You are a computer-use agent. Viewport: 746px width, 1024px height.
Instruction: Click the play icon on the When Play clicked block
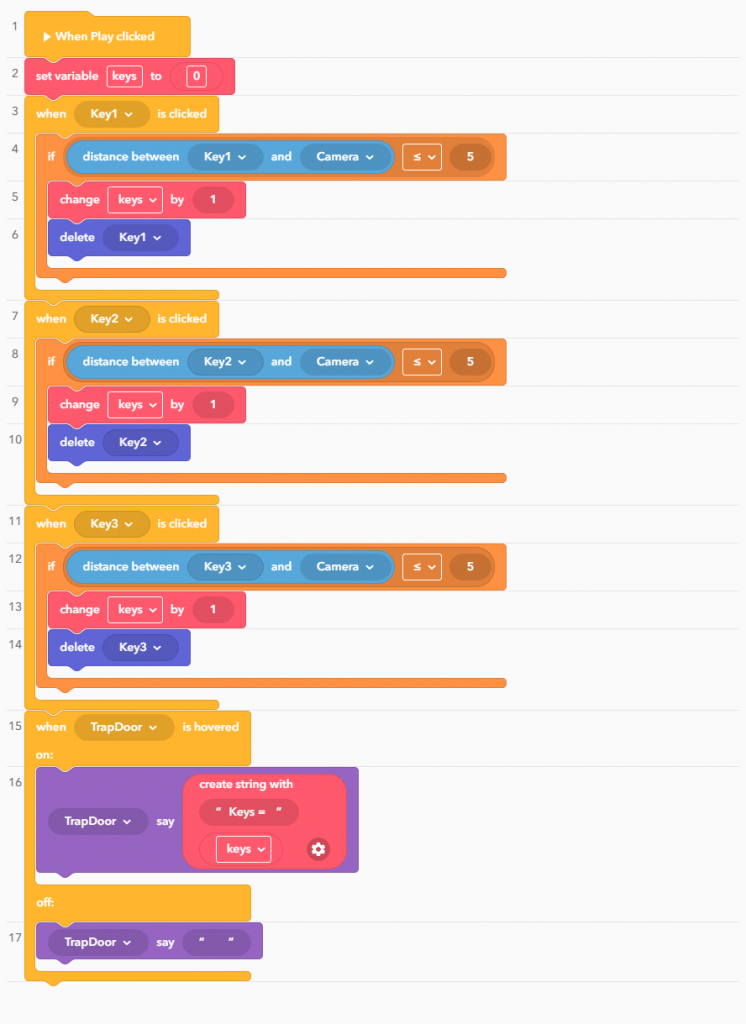click(47, 35)
